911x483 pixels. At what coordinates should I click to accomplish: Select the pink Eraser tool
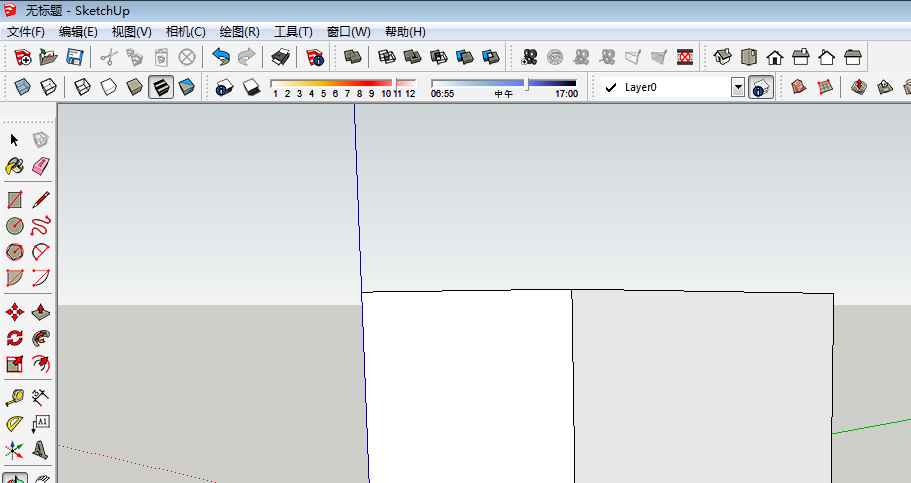tap(41, 166)
